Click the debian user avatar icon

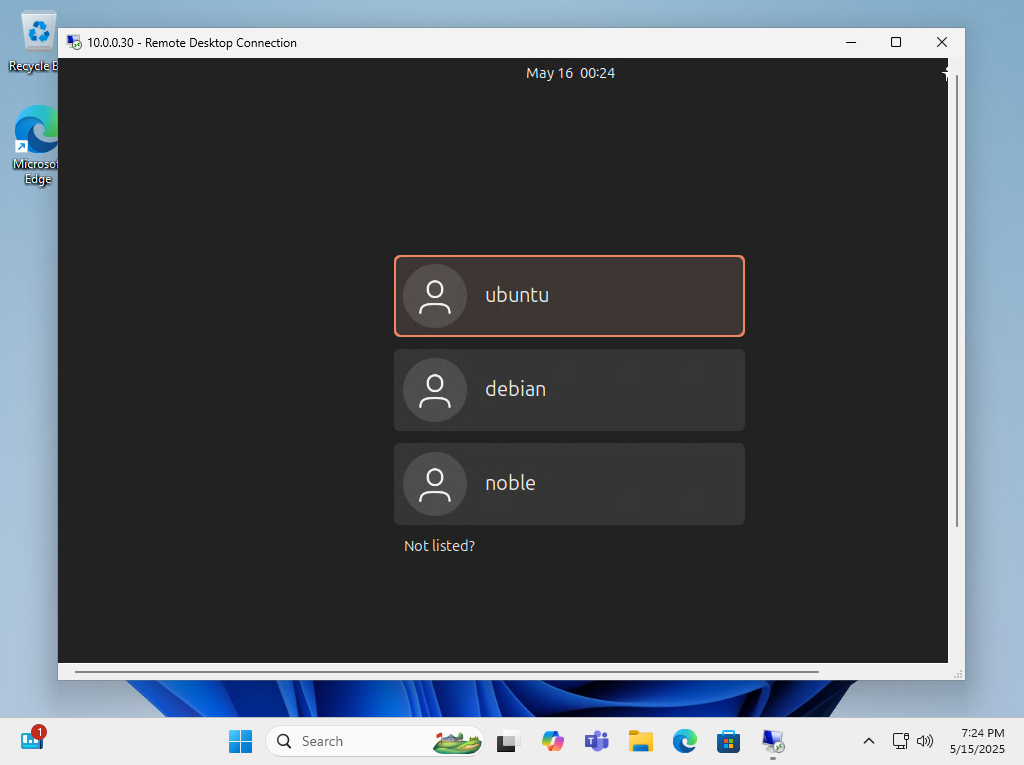[435, 390]
